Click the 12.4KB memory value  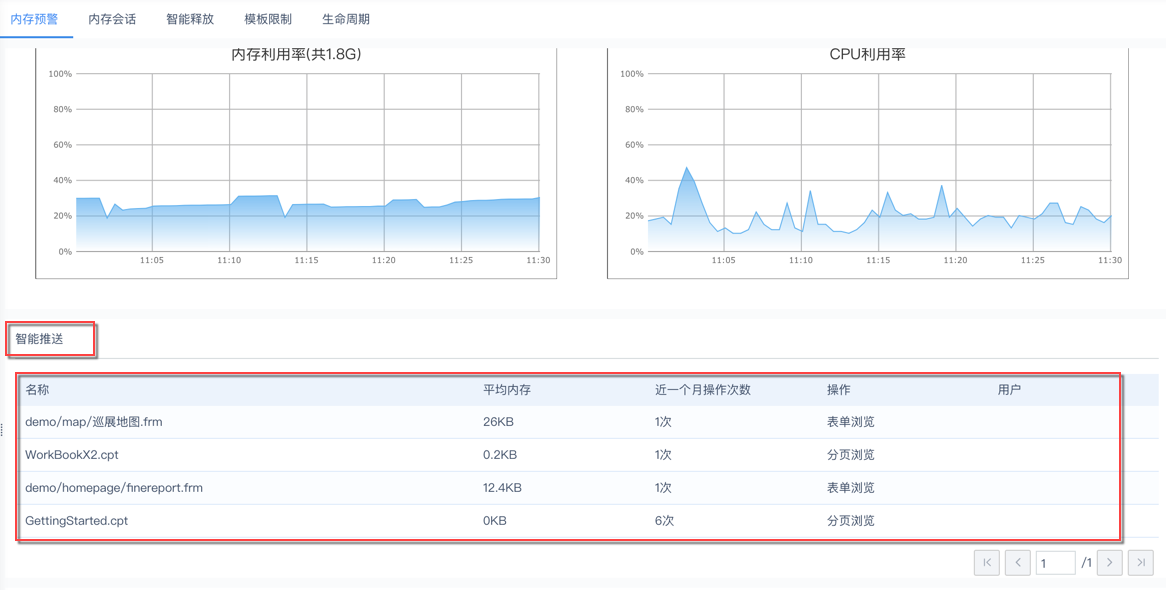502,488
